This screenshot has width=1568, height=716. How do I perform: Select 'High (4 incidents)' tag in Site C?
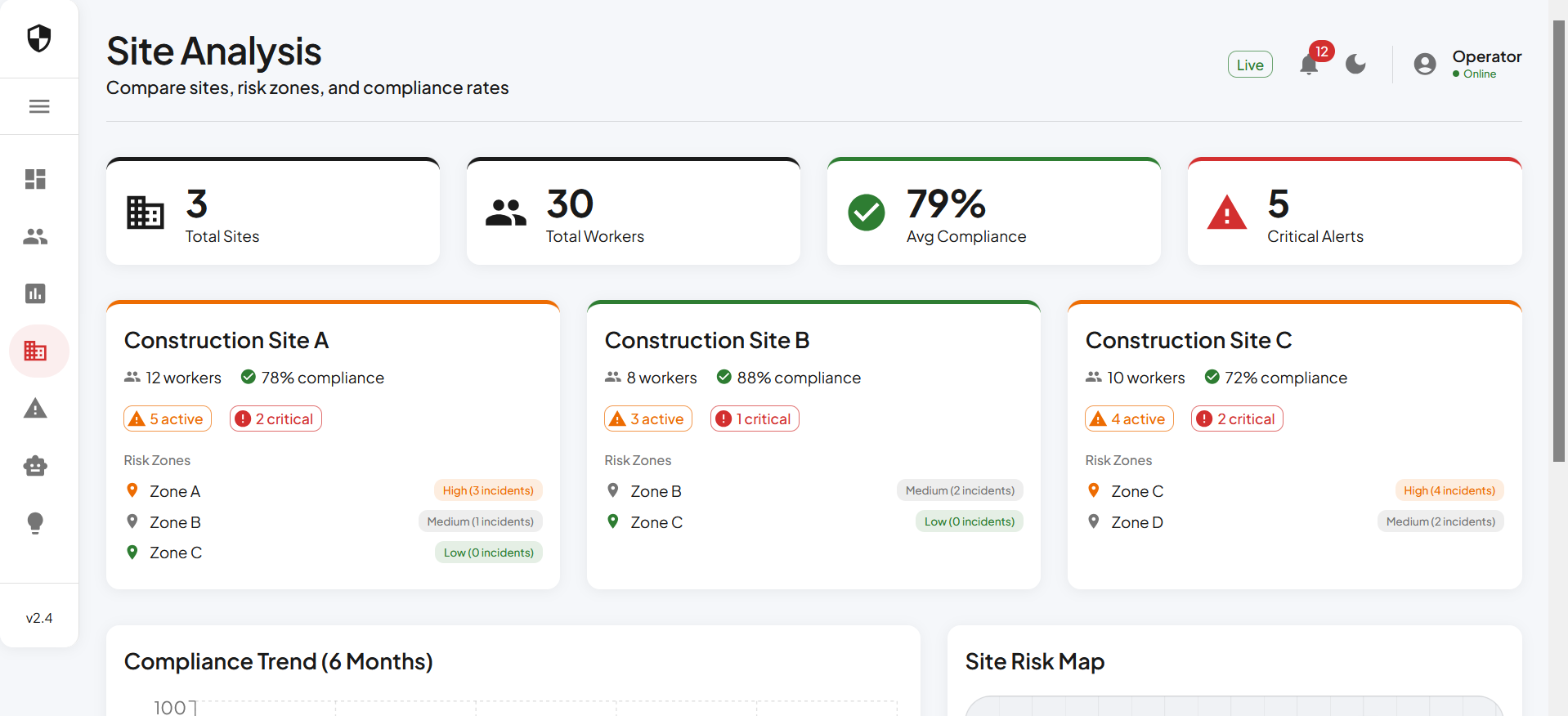[1449, 490]
